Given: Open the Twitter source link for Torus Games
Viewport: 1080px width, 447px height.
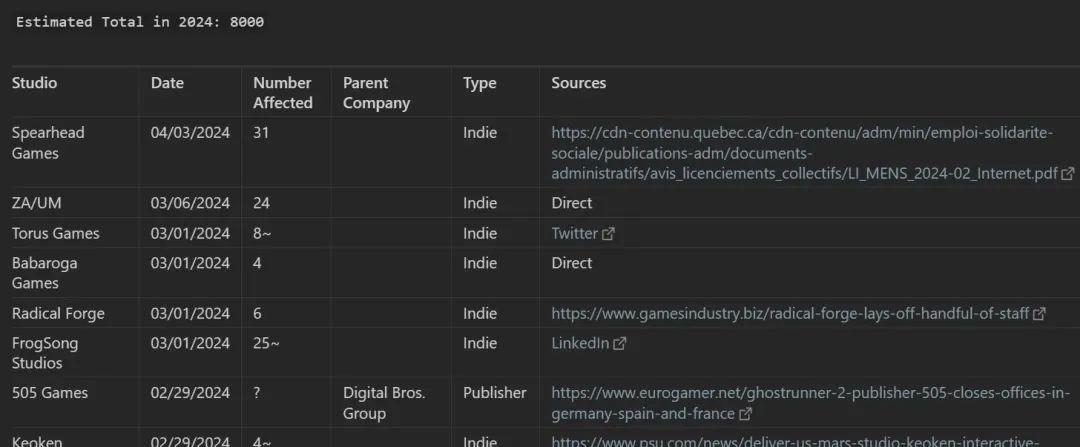Looking at the screenshot, I should click(574, 233).
